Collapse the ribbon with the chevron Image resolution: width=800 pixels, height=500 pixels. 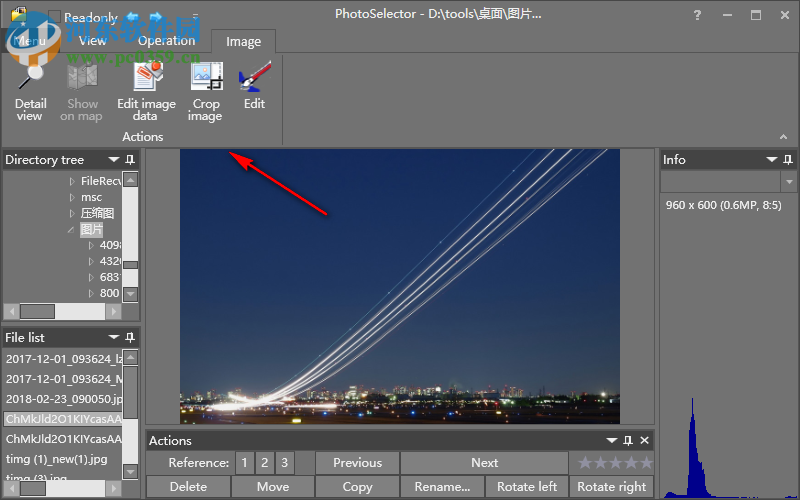point(783,137)
